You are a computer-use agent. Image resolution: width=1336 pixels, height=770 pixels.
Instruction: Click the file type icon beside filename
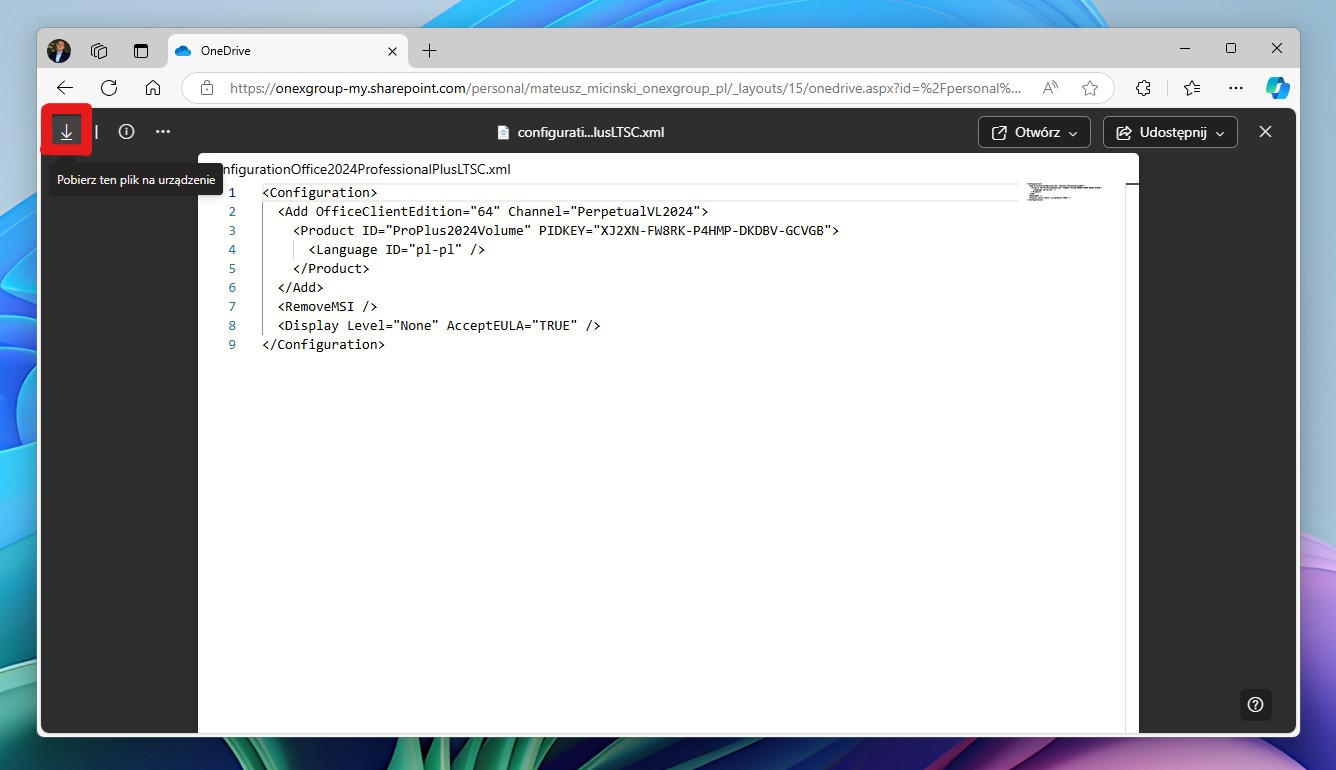(x=504, y=132)
